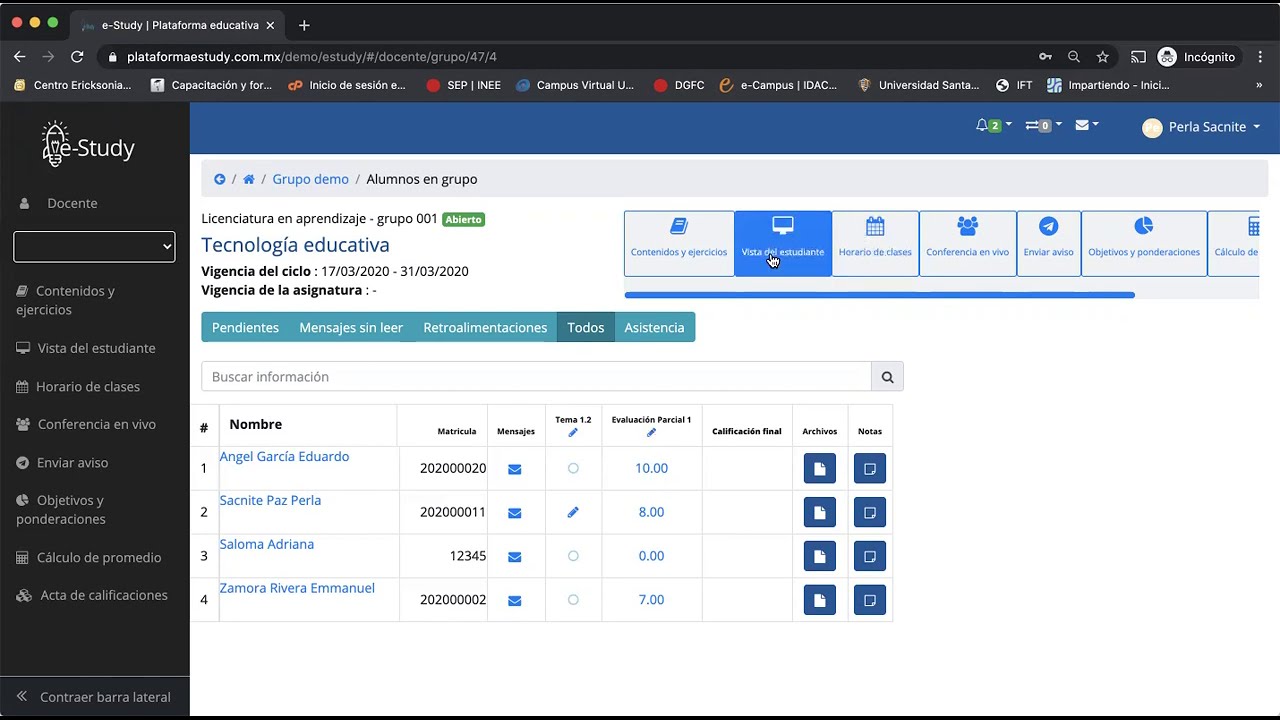This screenshot has height=720, width=1280.
Task: Select Tema 1.2 circle for Zamora Rivera
Action: point(573,600)
